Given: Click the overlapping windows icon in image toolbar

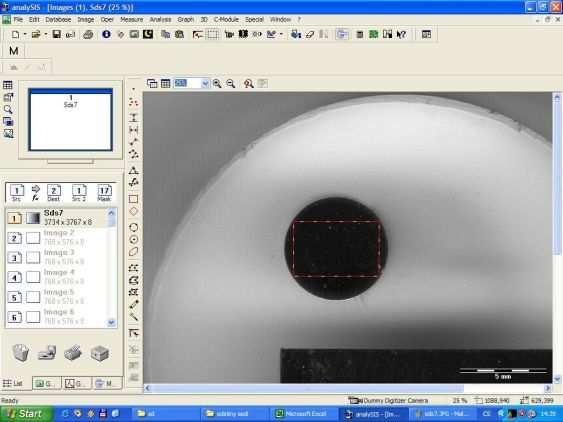Looking at the screenshot, I should click(152, 84).
